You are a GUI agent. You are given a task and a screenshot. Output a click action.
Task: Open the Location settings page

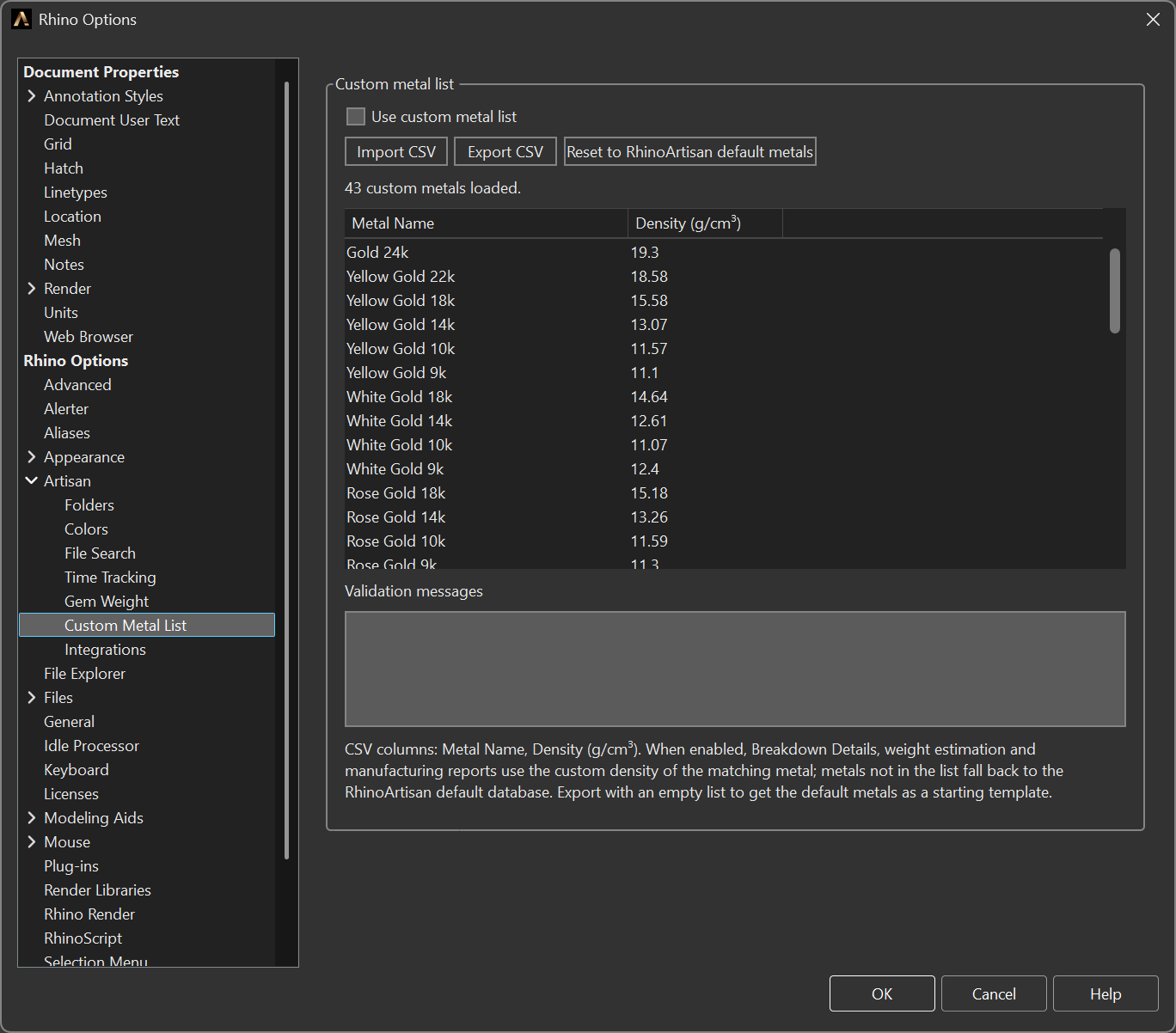click(x=72, y=216)
